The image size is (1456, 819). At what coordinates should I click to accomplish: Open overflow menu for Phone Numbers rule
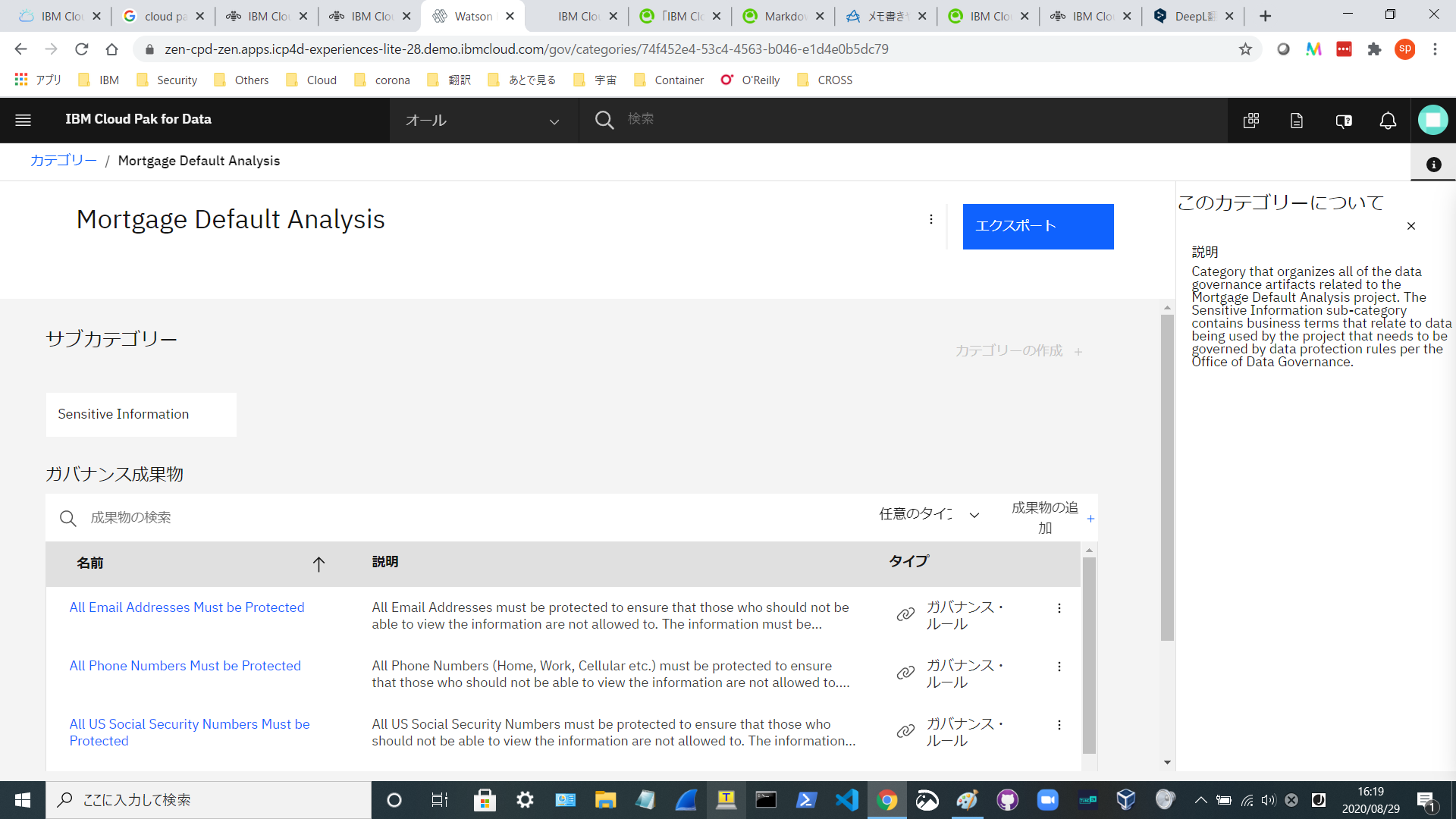1059,667
